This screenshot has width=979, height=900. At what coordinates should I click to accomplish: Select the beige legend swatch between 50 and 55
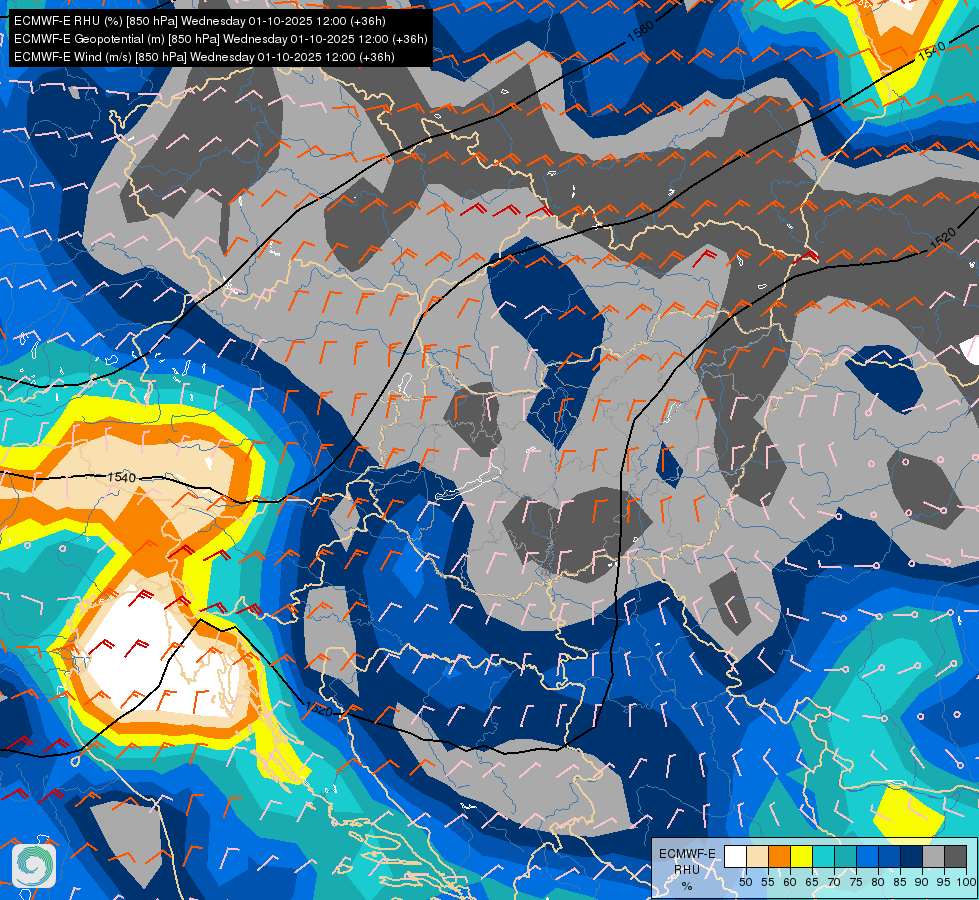pos(757,856)
